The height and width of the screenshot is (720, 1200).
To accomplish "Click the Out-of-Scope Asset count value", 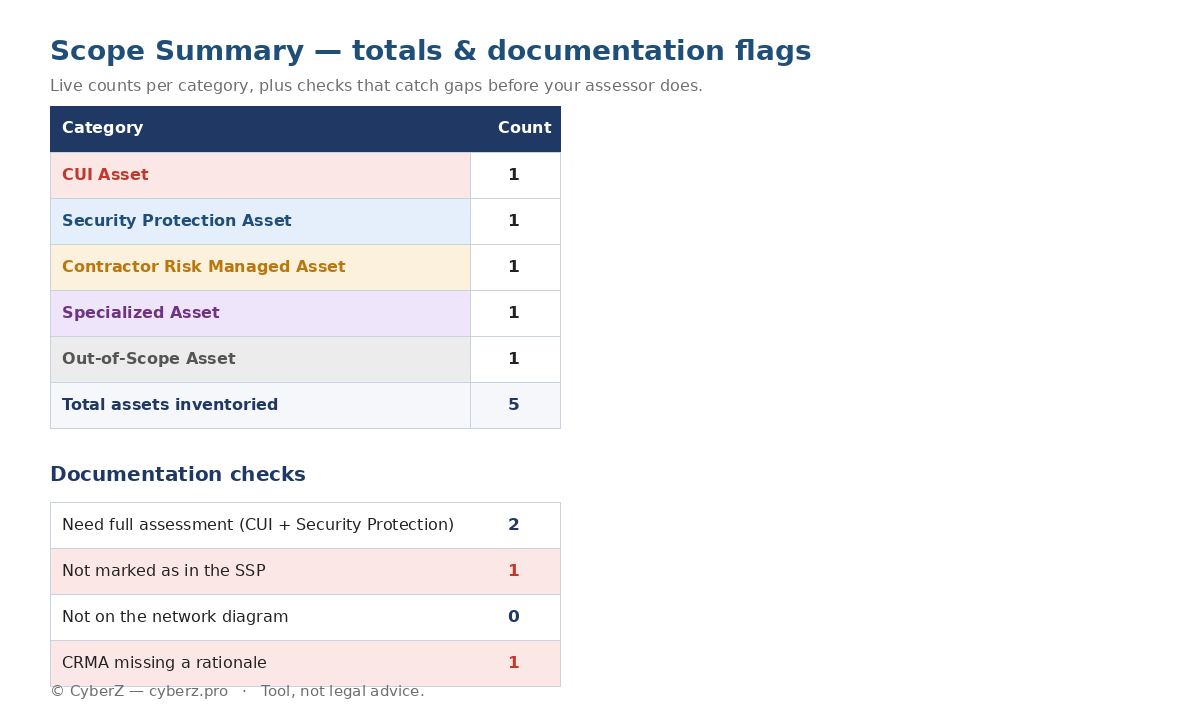I will click(x=515, y=359).
